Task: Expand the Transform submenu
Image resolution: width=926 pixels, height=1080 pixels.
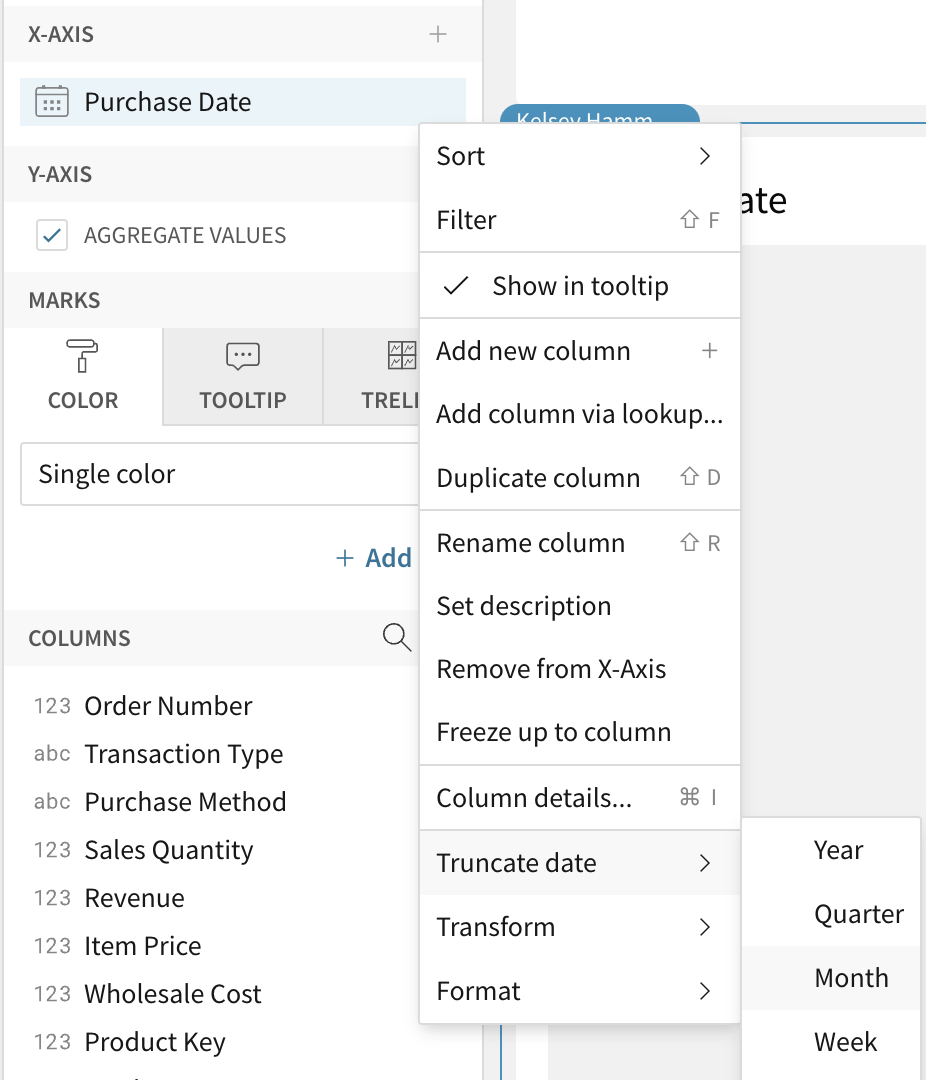Action: point(578,927)
